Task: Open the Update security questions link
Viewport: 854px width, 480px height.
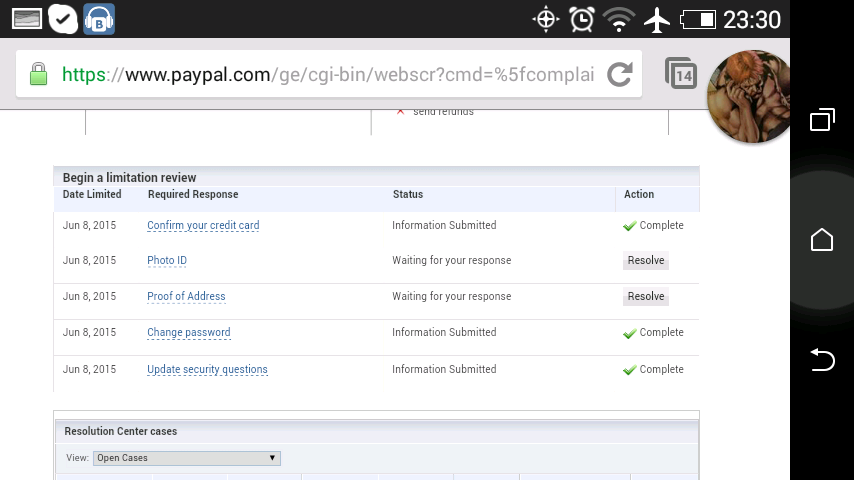Action: click(207, 370)
